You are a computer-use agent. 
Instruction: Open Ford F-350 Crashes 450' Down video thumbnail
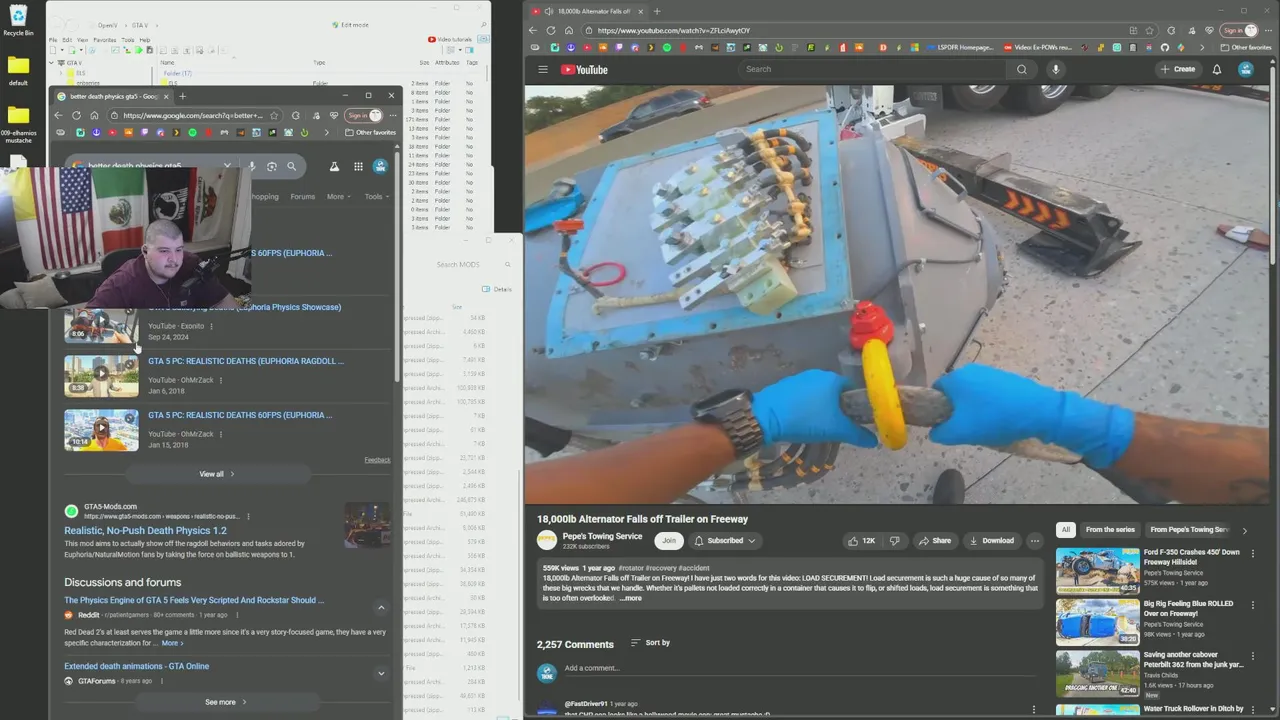[x=1097, y=571]
